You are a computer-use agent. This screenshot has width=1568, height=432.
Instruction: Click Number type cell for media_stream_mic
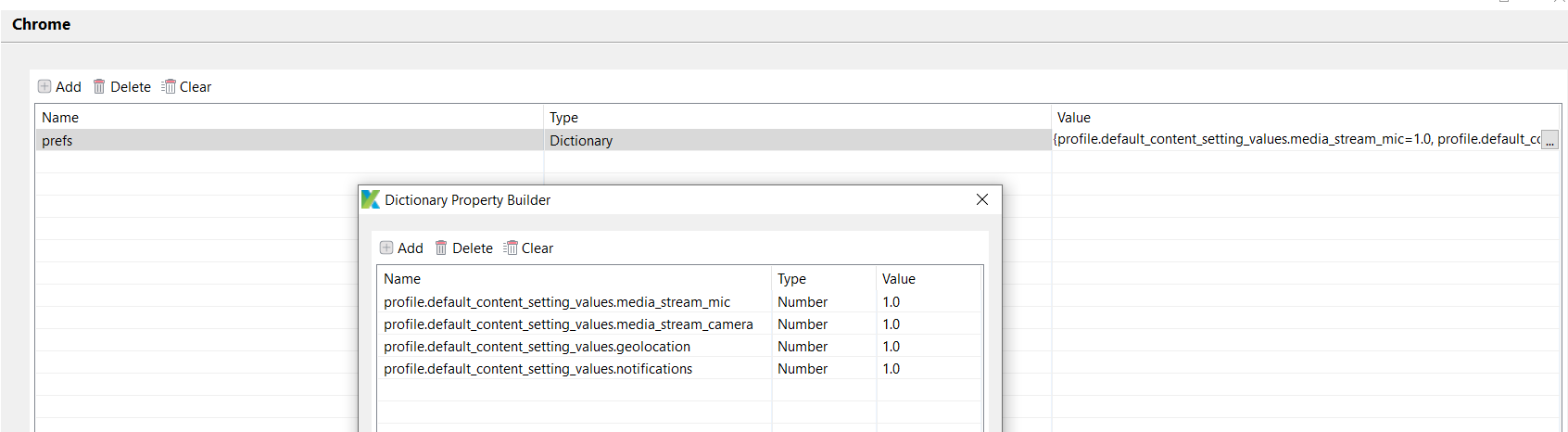(x=803, y=302)
